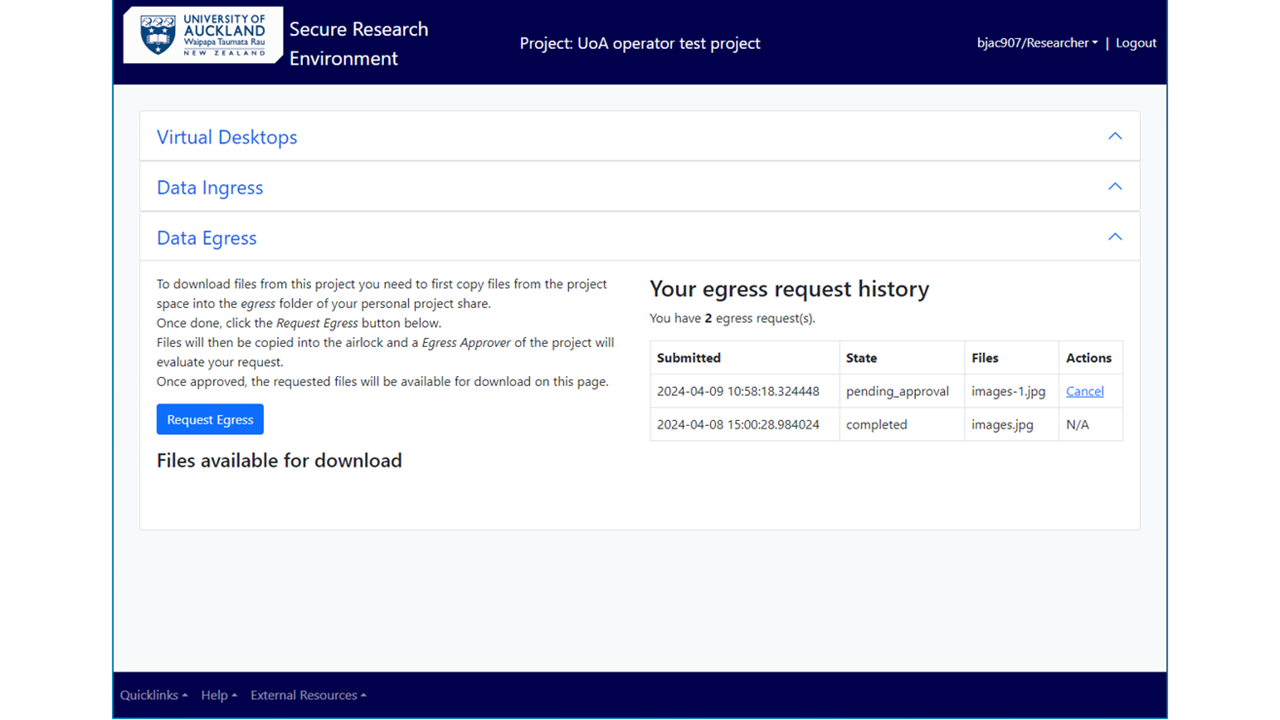
Task: Open the Data Ingress heading
Action: [x=210, y=187]
